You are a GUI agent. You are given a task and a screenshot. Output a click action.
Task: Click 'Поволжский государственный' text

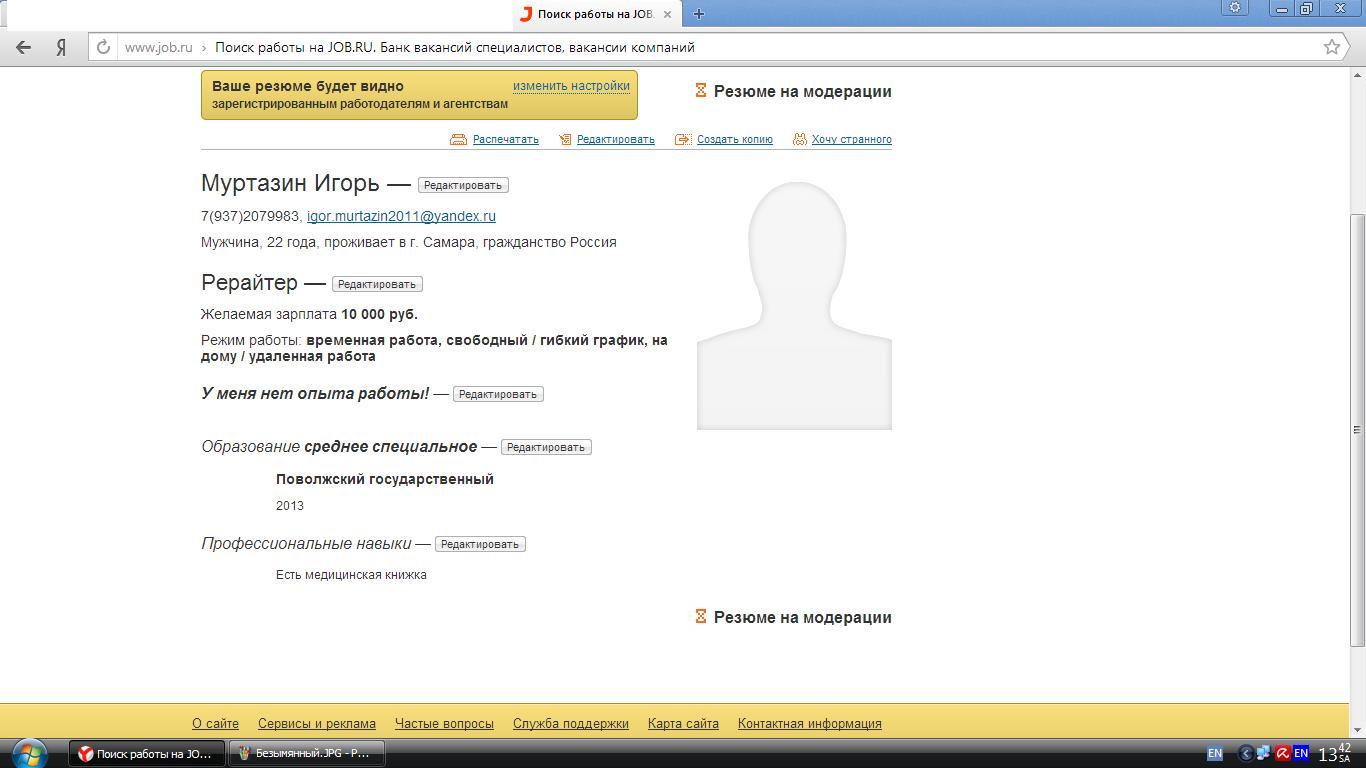pyautogui.click(x=385, y=479)
